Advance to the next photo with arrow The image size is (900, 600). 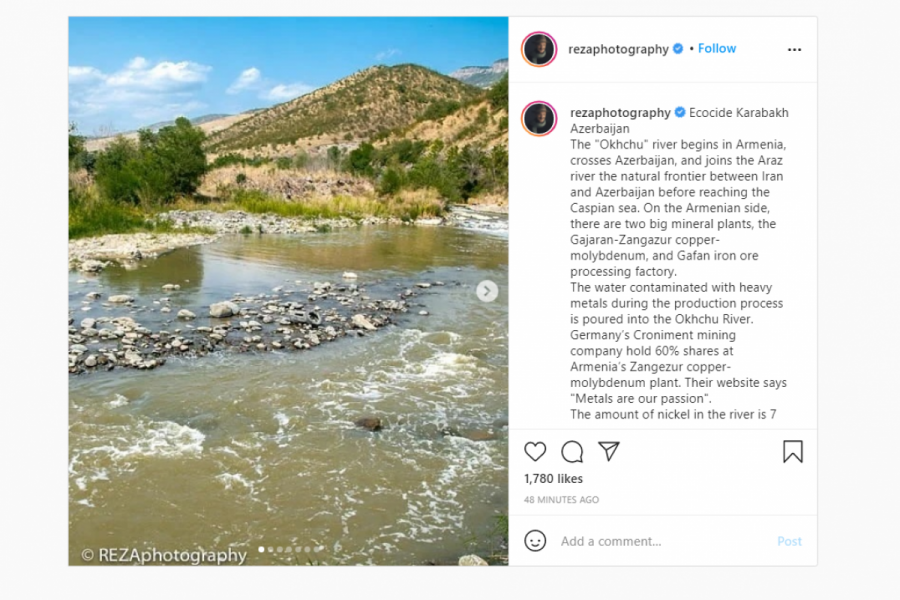pyautogui.click(x=487, y=291)
